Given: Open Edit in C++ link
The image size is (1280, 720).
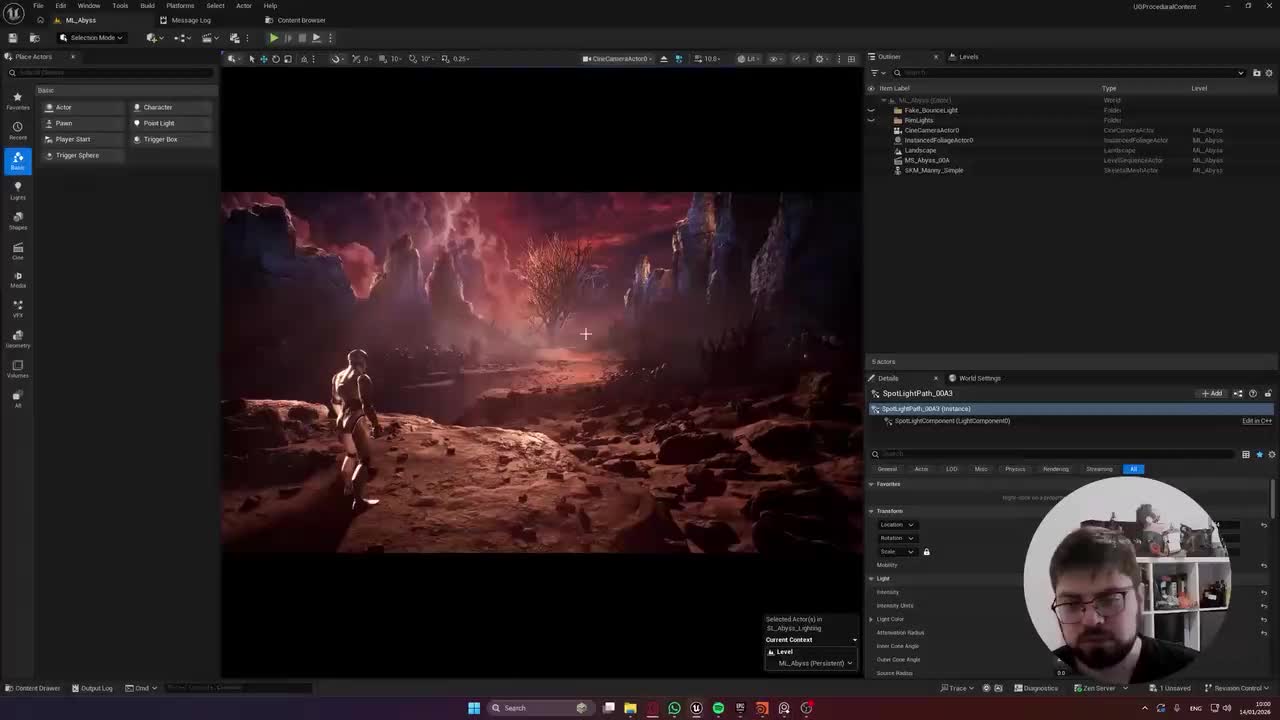Looking at the screenshot, I should pyautogui.click(x=1257, y=421).
